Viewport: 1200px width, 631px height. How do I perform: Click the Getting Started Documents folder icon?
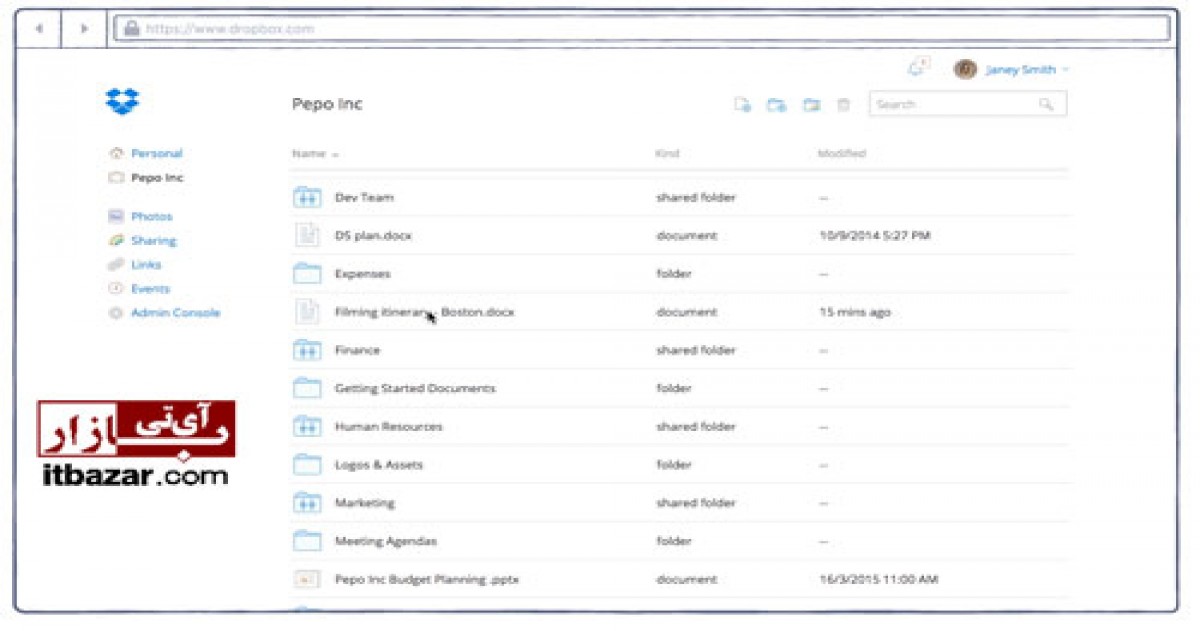[x=306, y=388]
